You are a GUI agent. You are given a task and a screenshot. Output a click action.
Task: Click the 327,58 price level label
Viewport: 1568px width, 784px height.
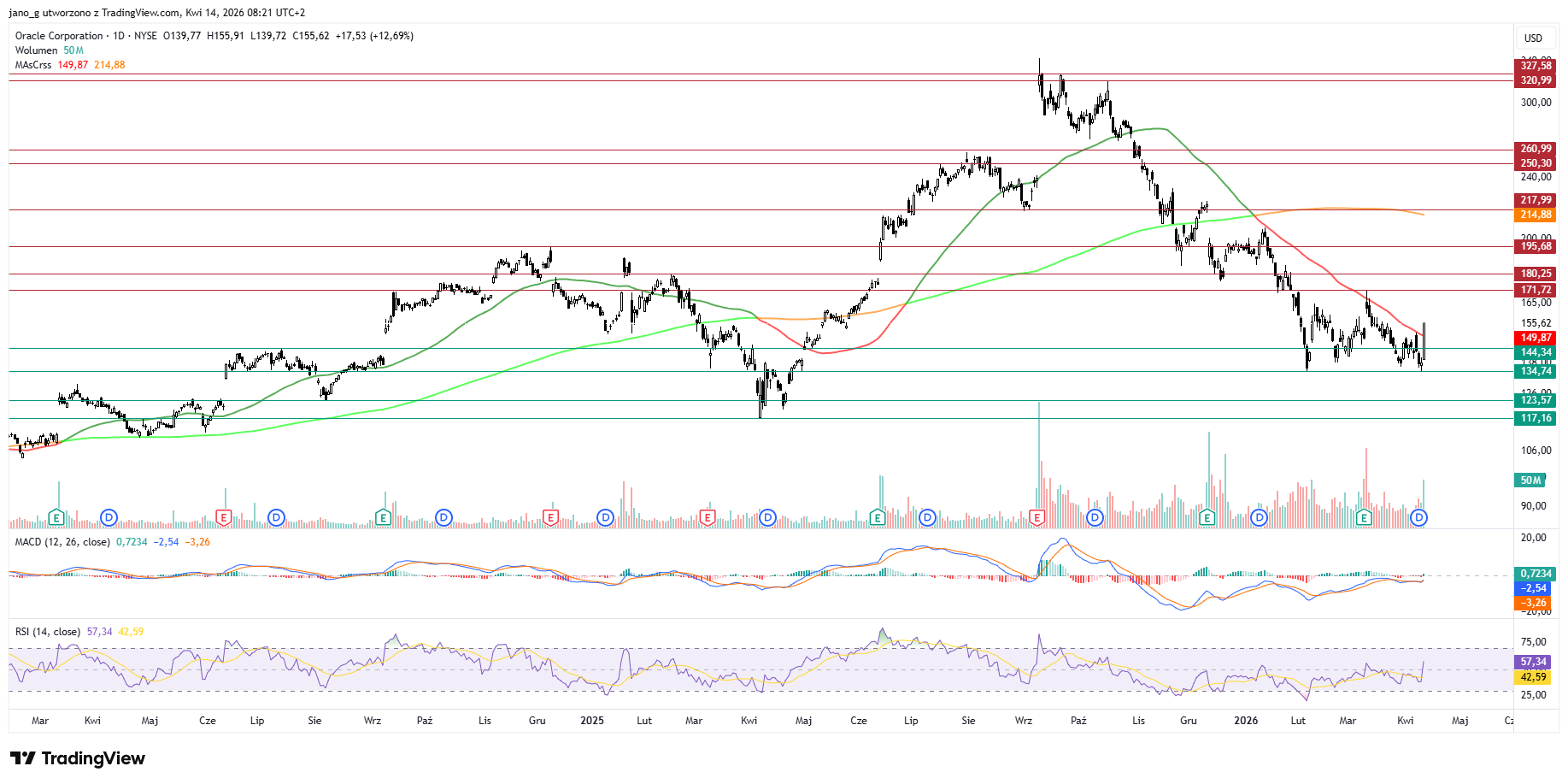pos(1536,66)
